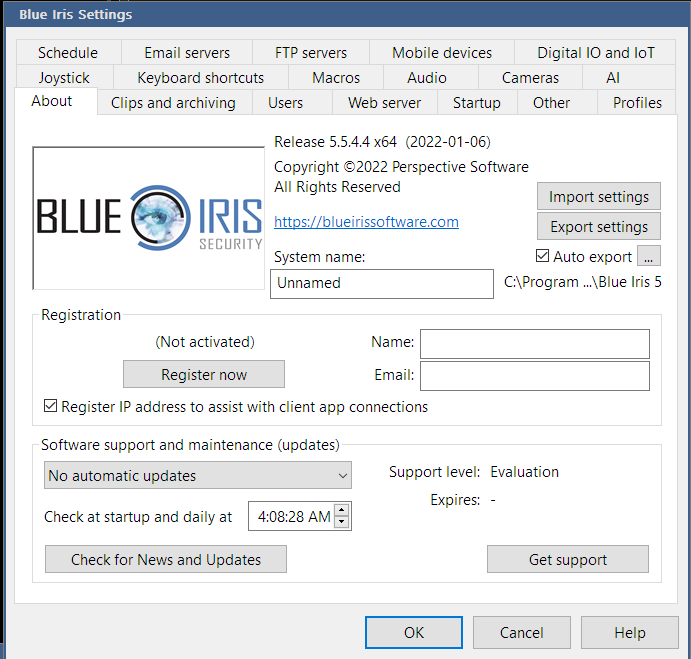Click the System name field
Screen dimensions: 691x659
click(x=382, y=283)
